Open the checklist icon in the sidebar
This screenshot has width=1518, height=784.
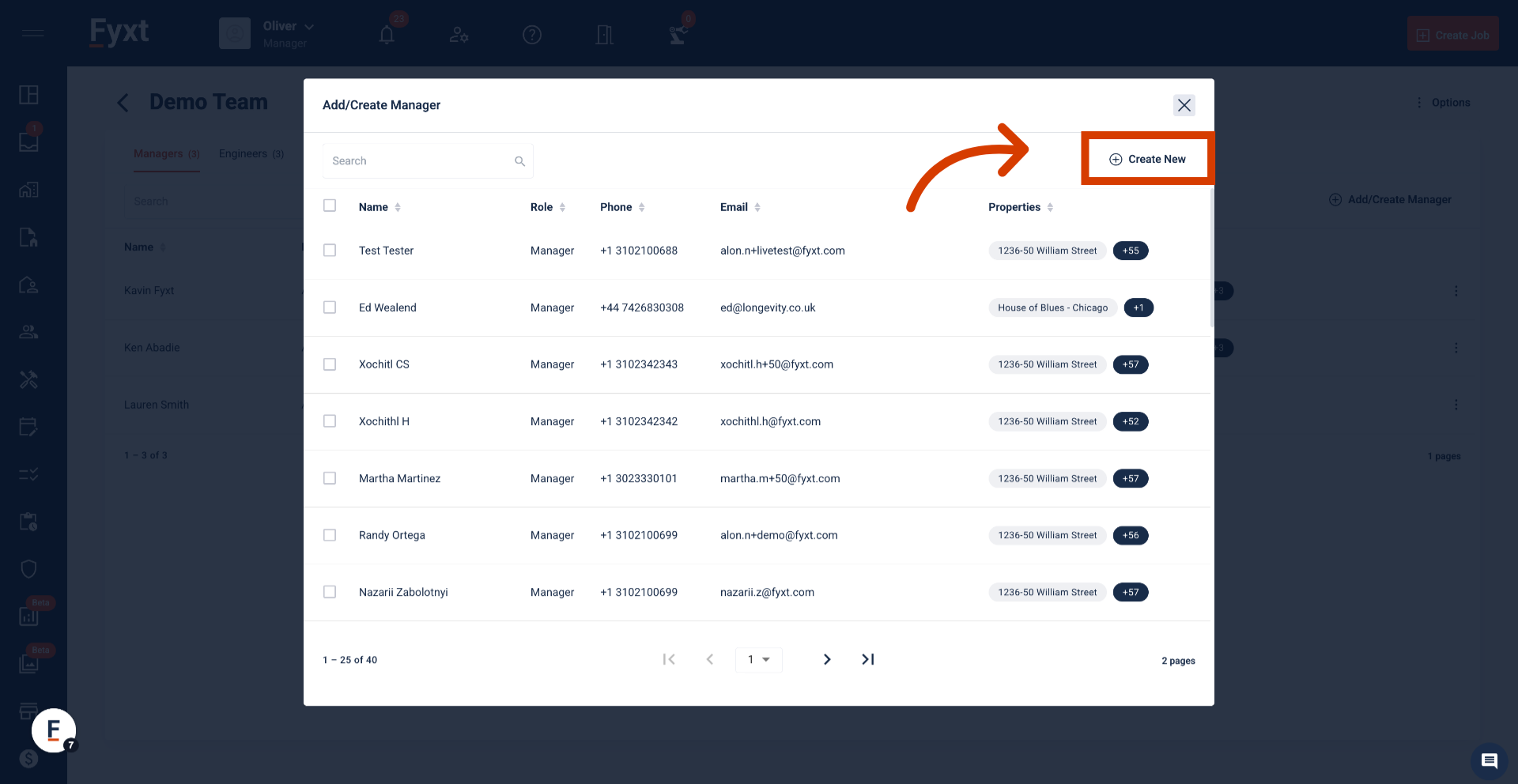click(28, 474)
